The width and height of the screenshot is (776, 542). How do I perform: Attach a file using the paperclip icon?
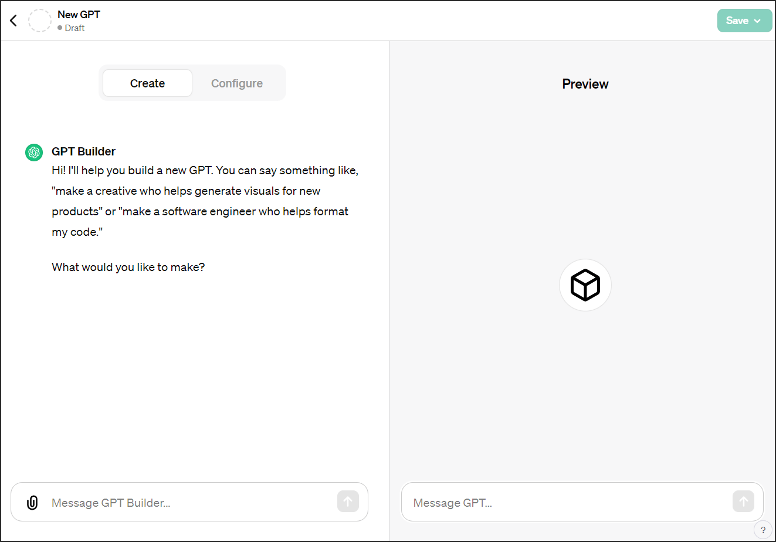point(32,502)
